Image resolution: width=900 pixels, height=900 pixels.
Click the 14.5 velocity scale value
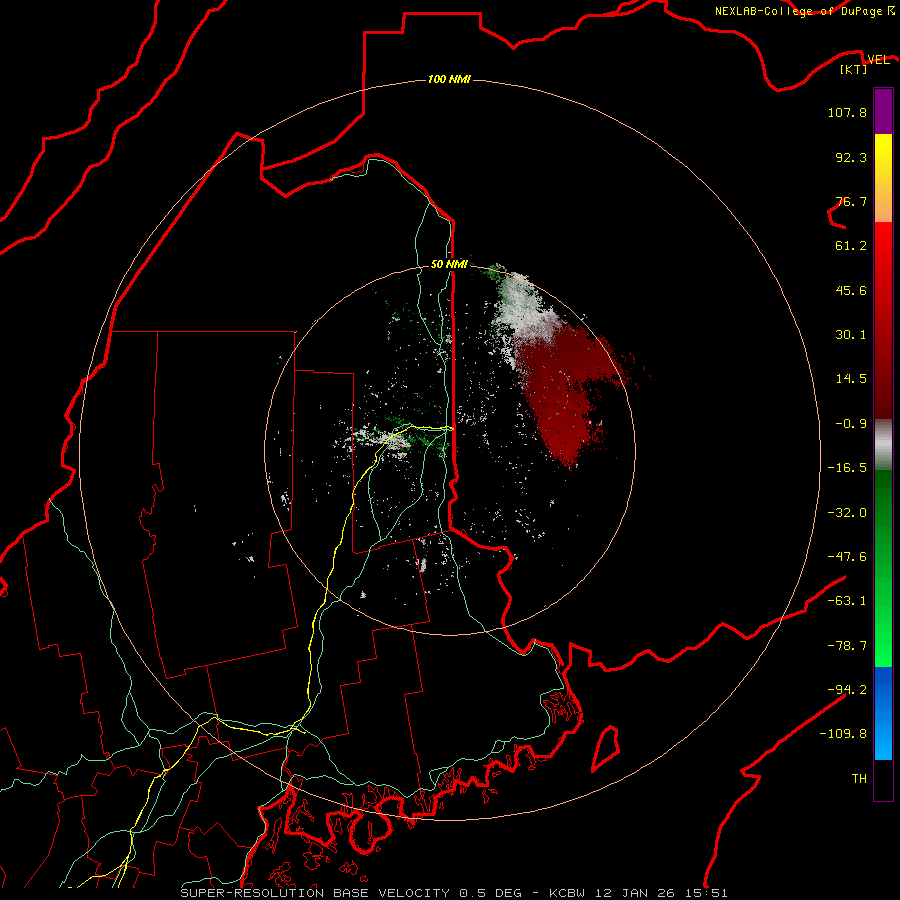pyautogui.click(x=851, y=379)
